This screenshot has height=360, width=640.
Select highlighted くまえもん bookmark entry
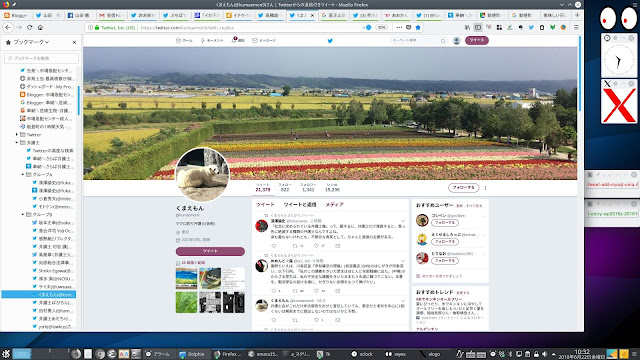(39, 294)
